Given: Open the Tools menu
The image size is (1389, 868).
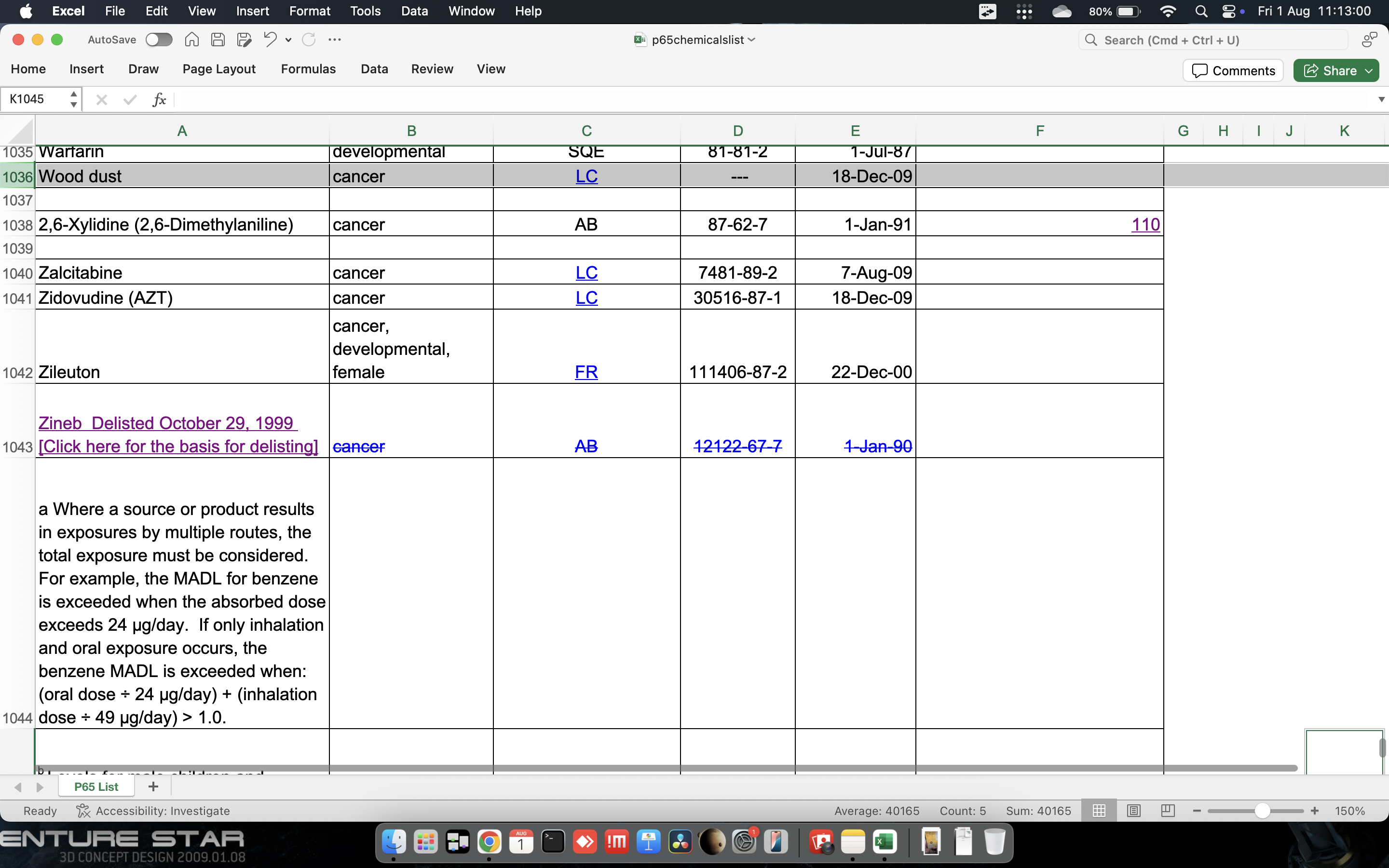Looking at the screenshot, I should [365, 12].
